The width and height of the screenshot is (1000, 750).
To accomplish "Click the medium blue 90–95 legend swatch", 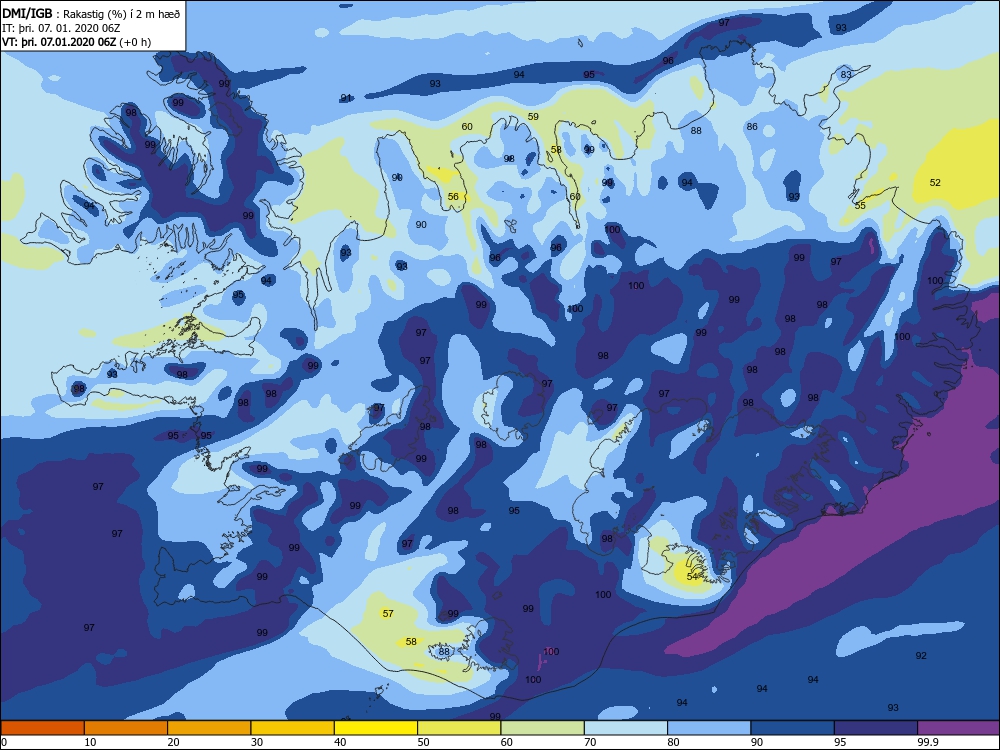I will [x=793, y=728].
